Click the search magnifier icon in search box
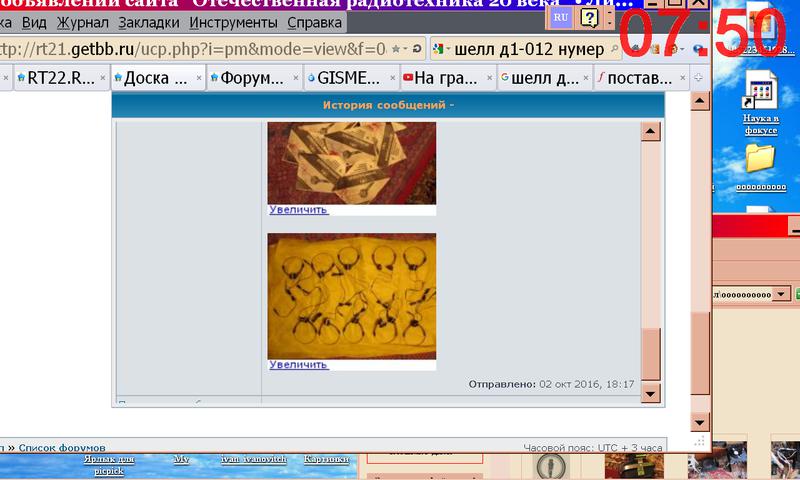Screen dimensions: 800x480 [x=615, y=49]
